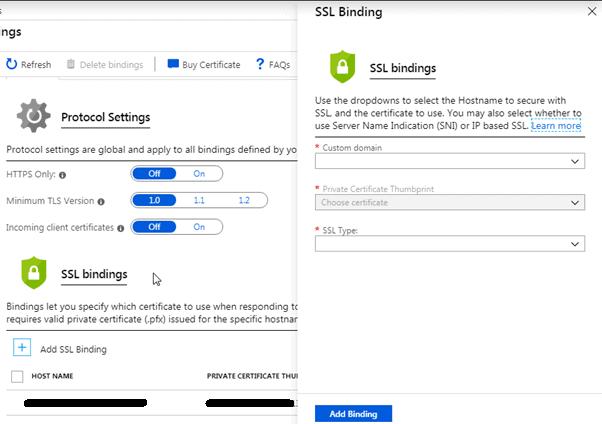
Task: Open the Learn more link
Action: (556, 127)
